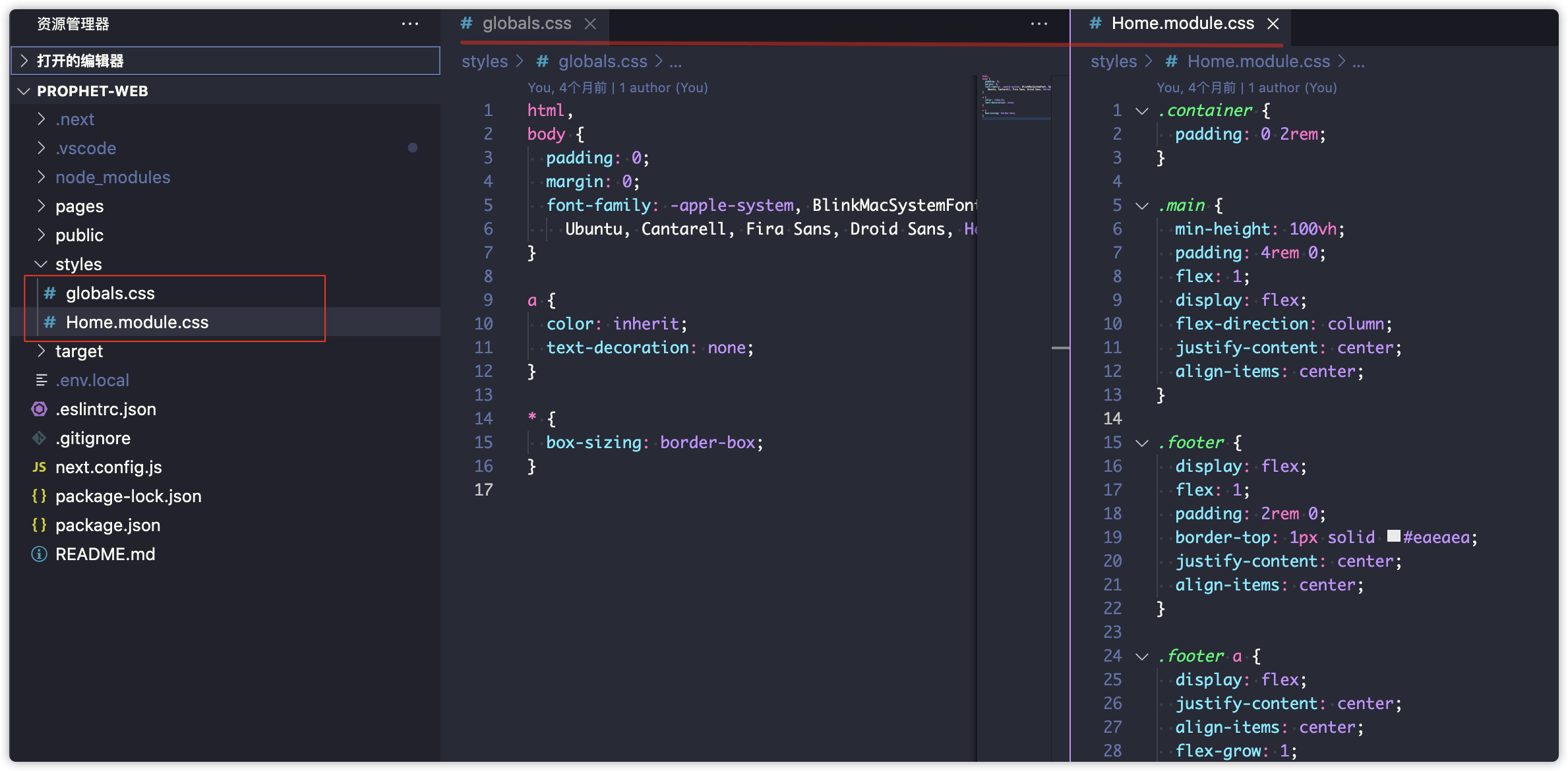1568x771 pixels.
Task: Open .gitignore file in explorer
Action: click(x=93, y=438)
